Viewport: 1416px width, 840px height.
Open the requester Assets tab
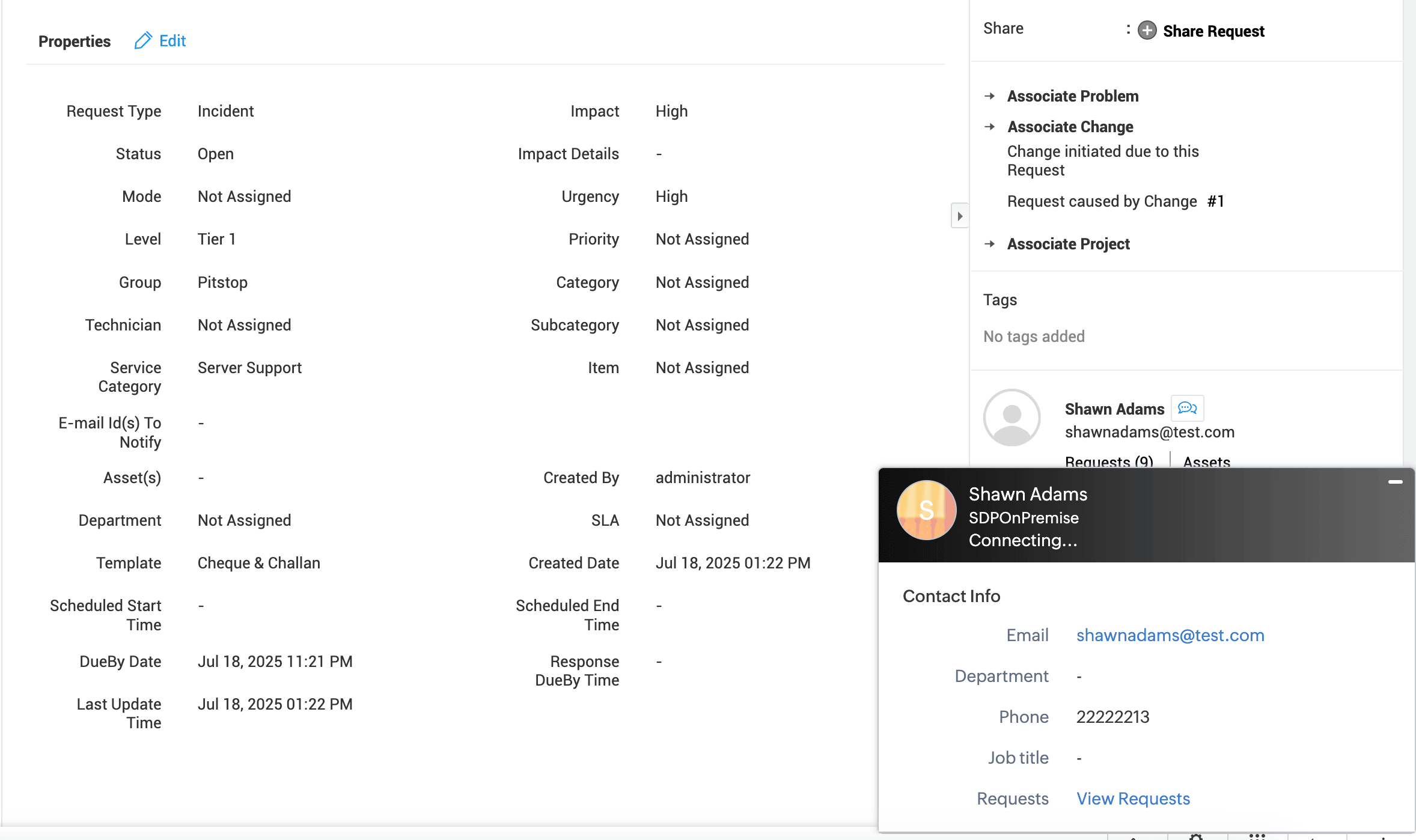(x=1207, y=461)
